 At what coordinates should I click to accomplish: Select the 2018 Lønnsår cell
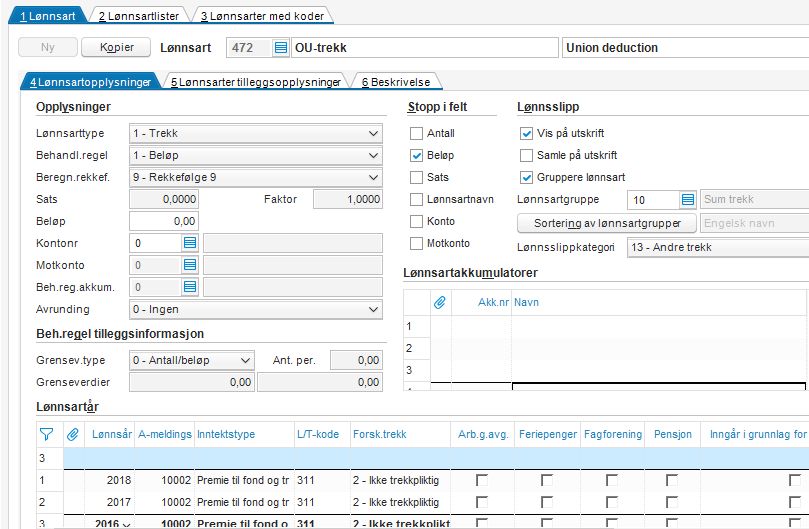(110, 480)
